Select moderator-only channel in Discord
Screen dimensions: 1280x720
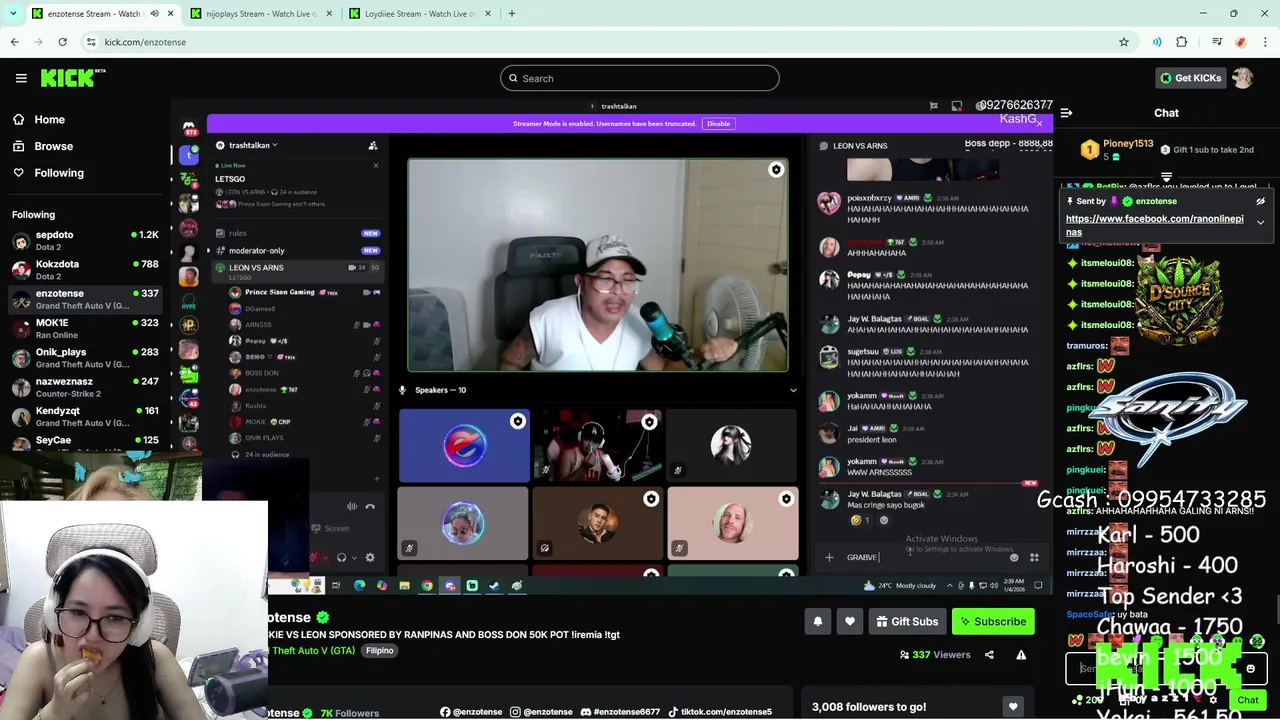pos(298,251)
